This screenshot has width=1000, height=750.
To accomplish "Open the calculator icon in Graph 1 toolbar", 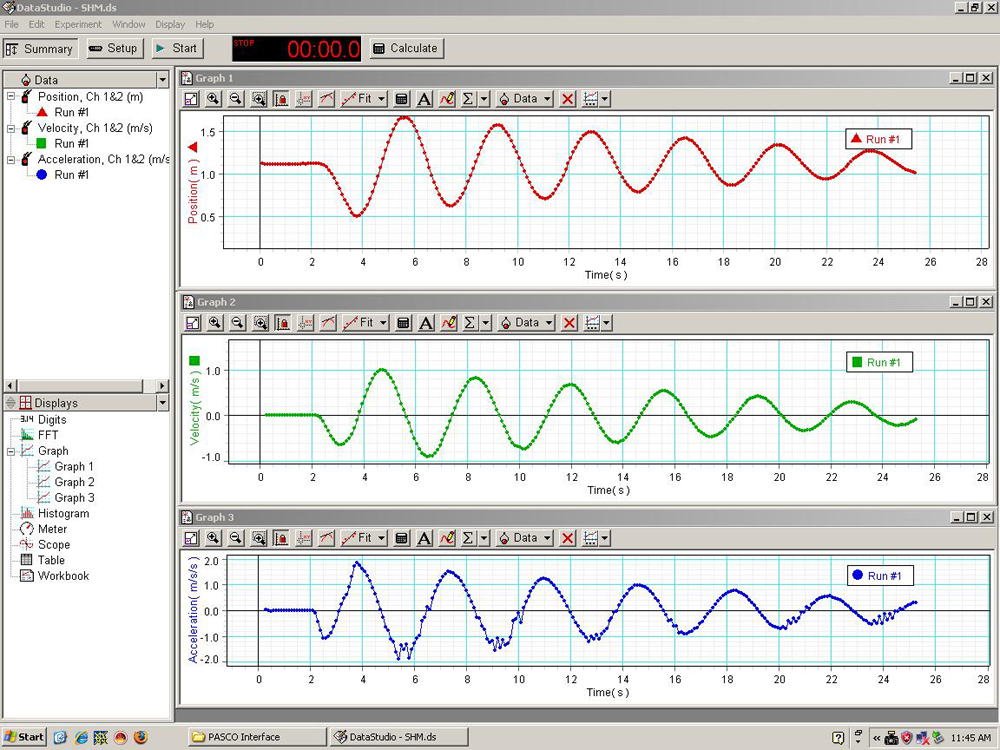I will pyautogui.click(x=401, y=99).
